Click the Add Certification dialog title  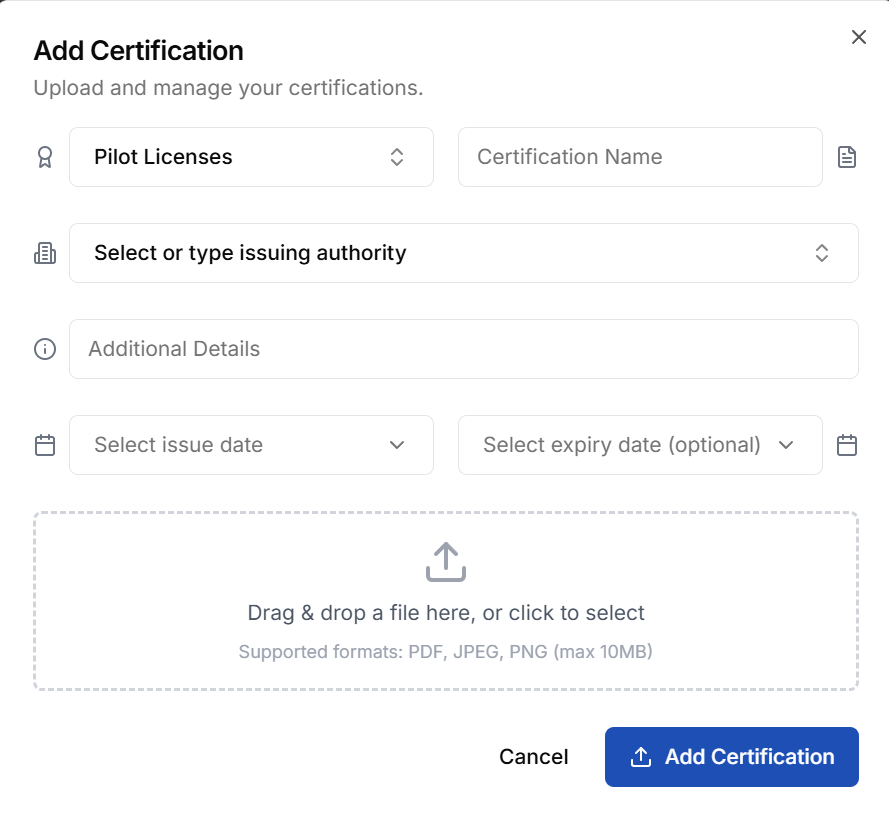pyautogui.click(x=138, y=50)
